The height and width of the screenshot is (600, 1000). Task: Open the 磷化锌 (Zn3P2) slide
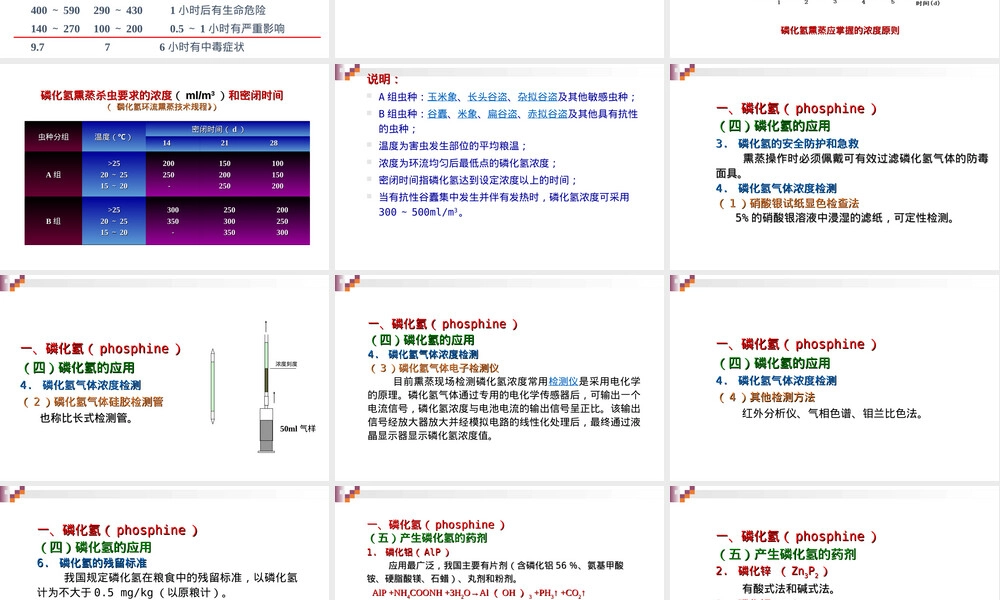tap(835, 543)
